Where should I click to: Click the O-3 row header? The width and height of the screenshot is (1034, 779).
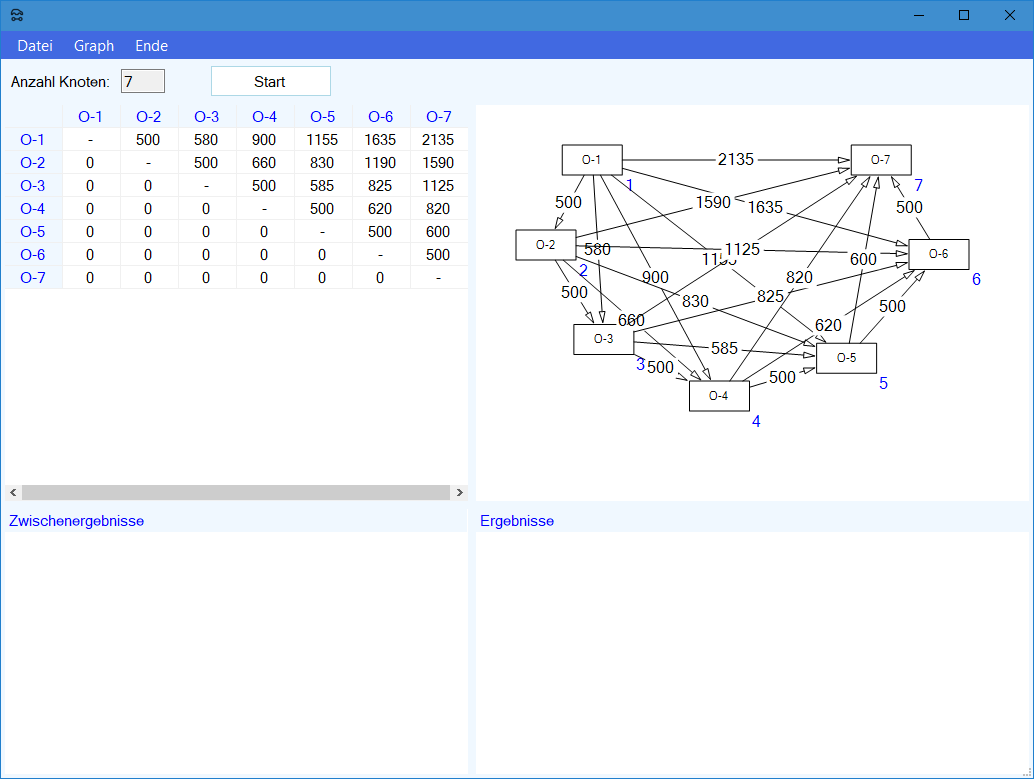point(33,186)
